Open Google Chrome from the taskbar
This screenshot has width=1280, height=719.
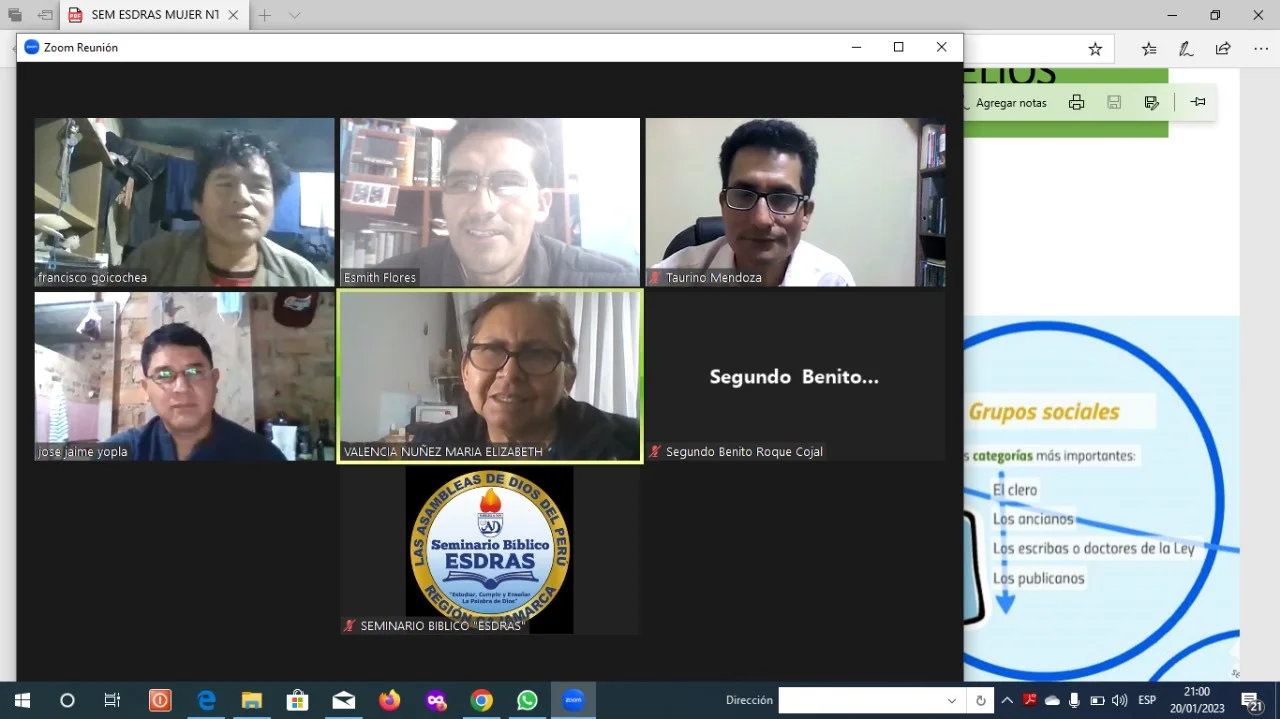[482, 700]
